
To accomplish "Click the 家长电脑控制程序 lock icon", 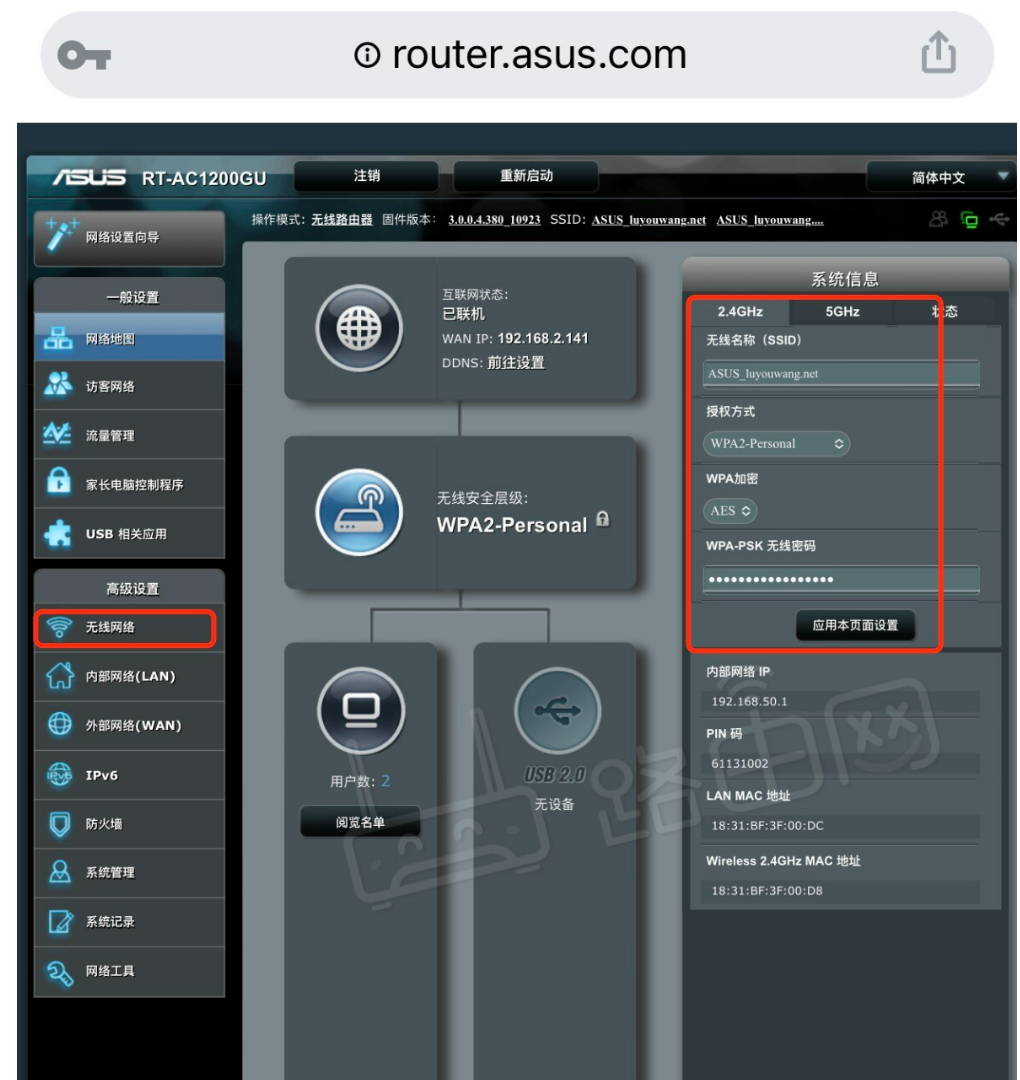I will click(59, 481).
